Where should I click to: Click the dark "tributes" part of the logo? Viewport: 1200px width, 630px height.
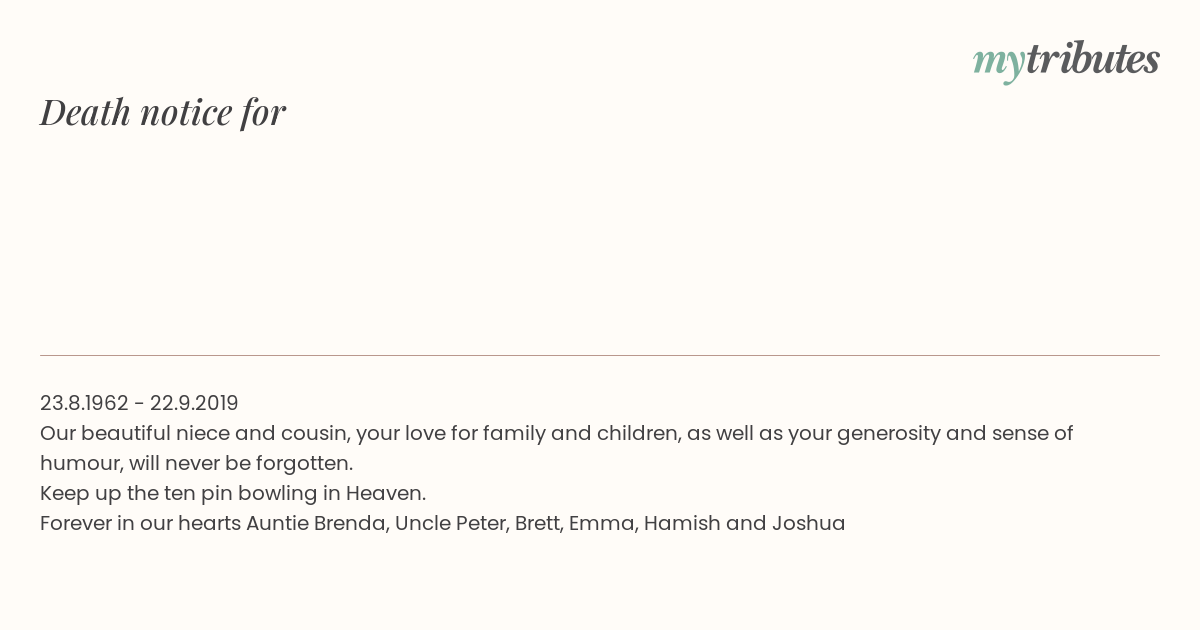1092,59
